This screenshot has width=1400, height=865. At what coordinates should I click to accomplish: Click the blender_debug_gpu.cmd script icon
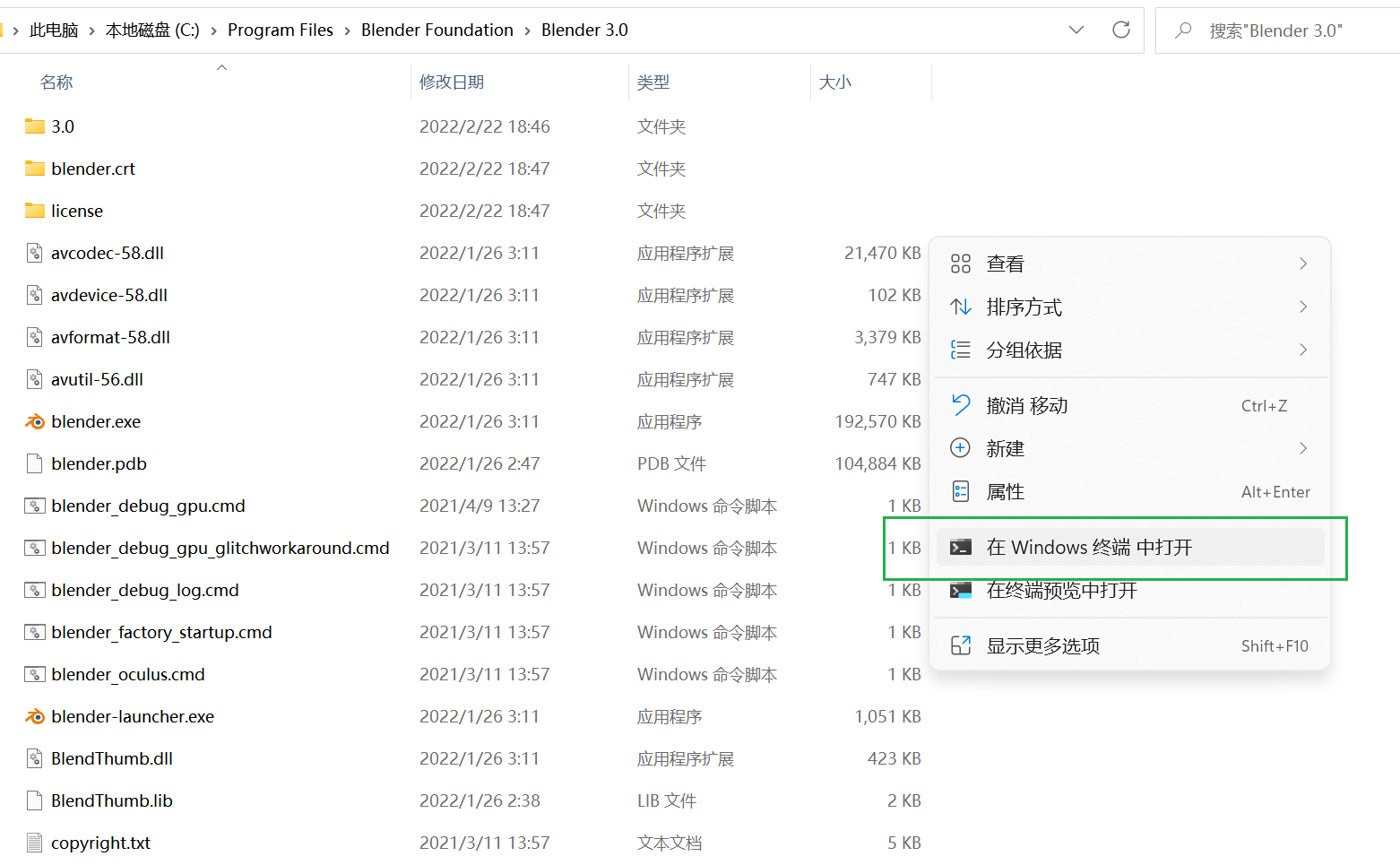point(35,506)
